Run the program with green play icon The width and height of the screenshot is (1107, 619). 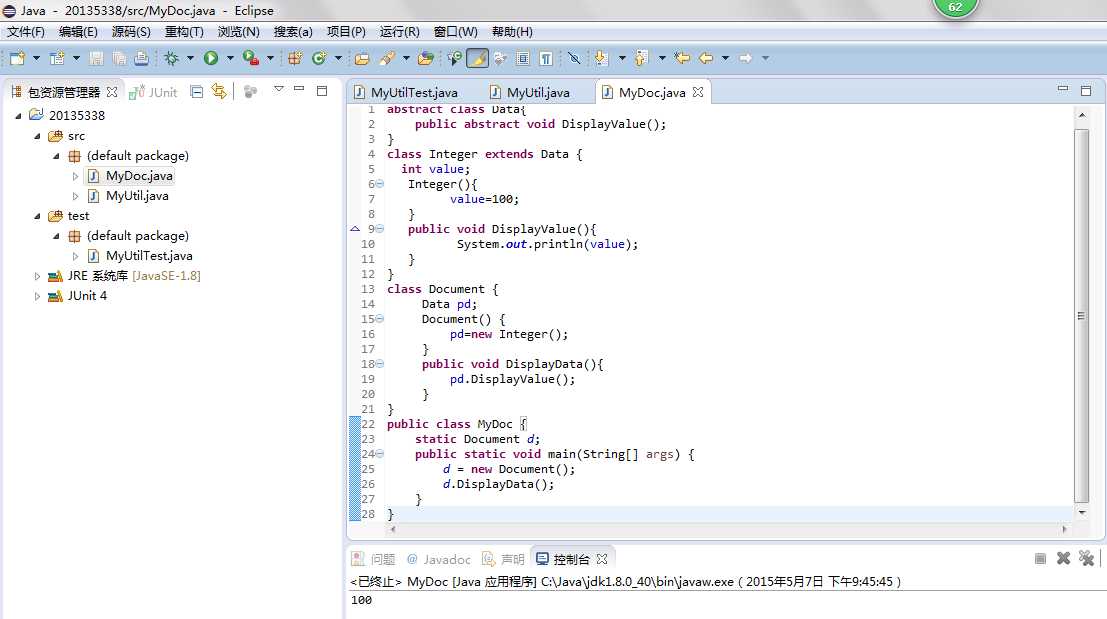210,58
